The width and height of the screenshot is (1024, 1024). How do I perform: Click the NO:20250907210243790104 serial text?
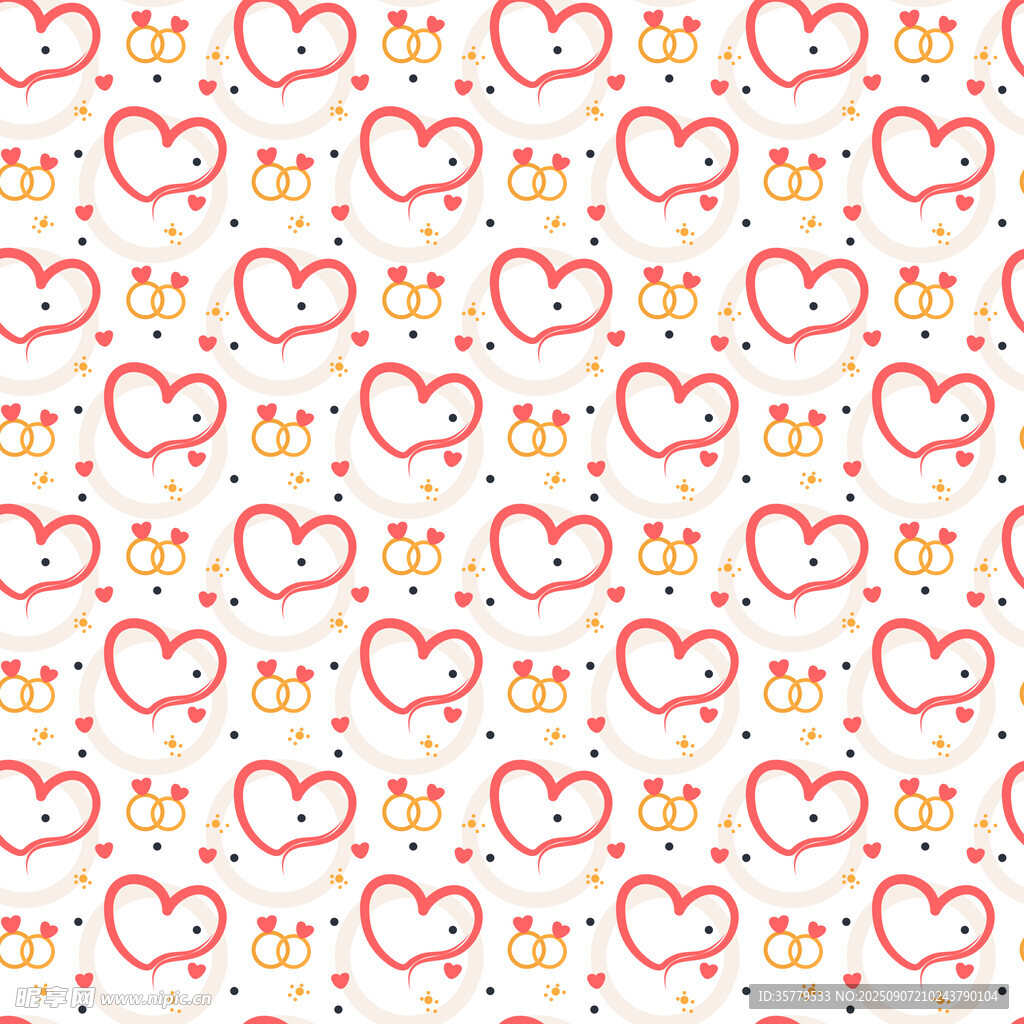coord(926,996)
